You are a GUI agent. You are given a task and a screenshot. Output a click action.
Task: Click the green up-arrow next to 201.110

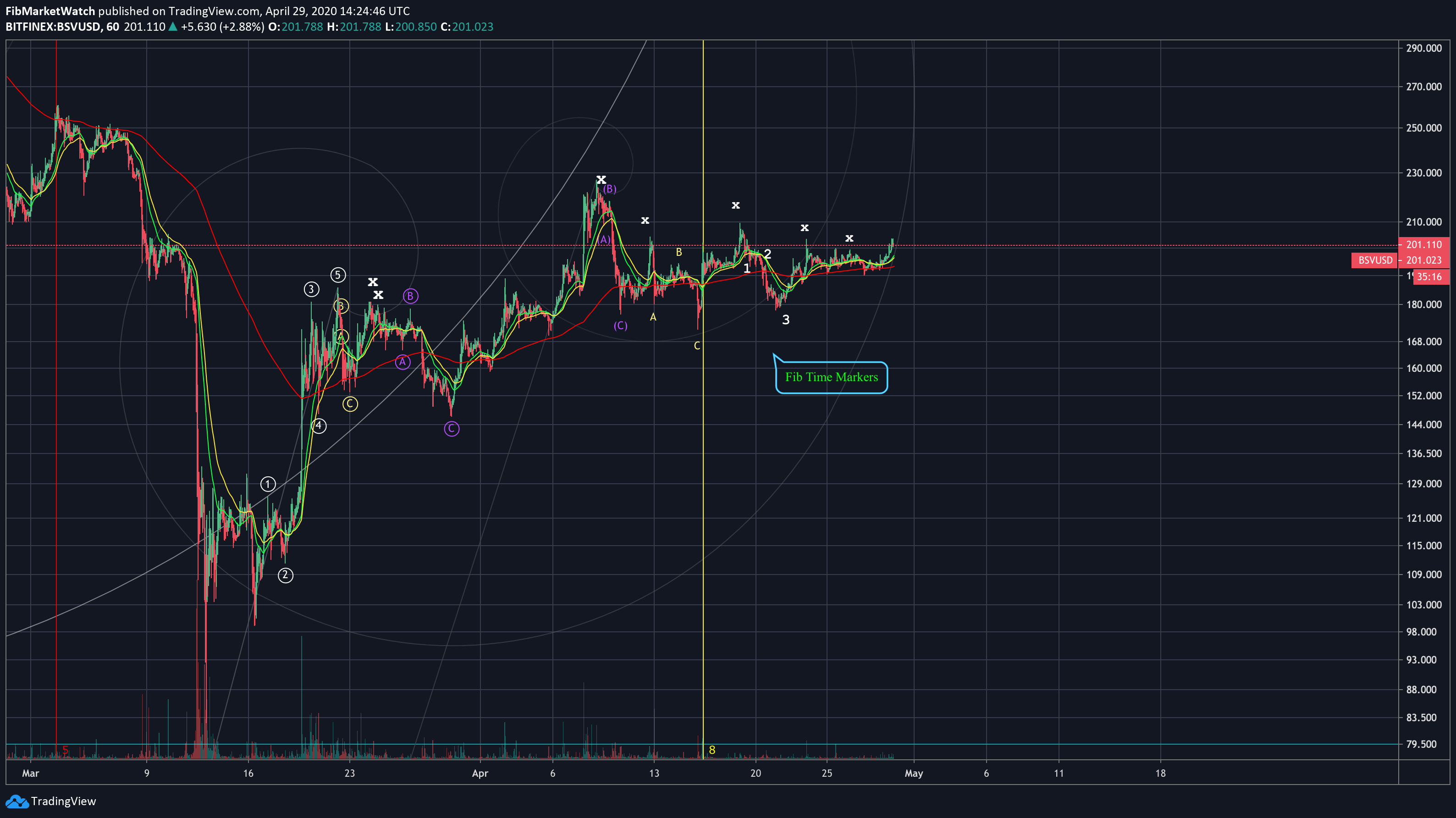(x=173, y=27)
